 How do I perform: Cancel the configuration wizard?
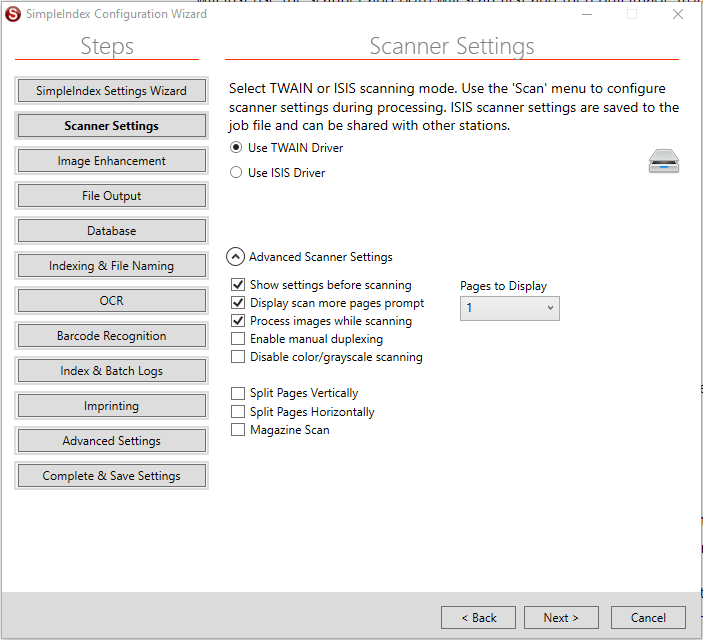648,618
